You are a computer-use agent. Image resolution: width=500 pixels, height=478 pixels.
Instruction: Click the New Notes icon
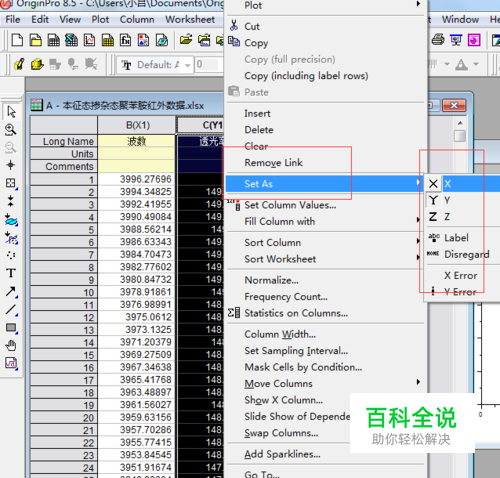coord(162,40)
